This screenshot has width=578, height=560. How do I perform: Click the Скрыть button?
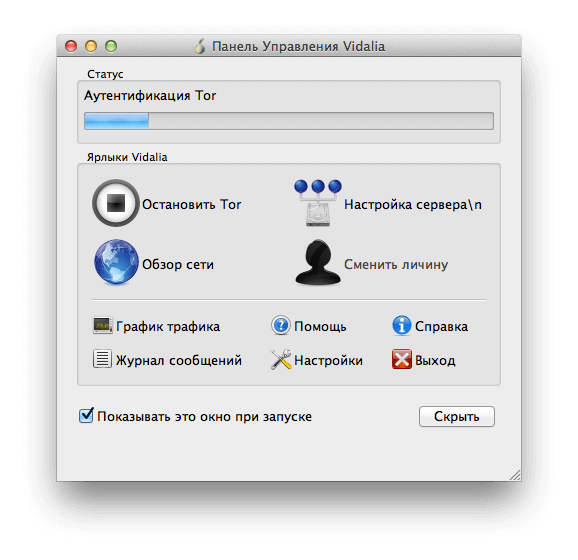[x=457, y=417]
